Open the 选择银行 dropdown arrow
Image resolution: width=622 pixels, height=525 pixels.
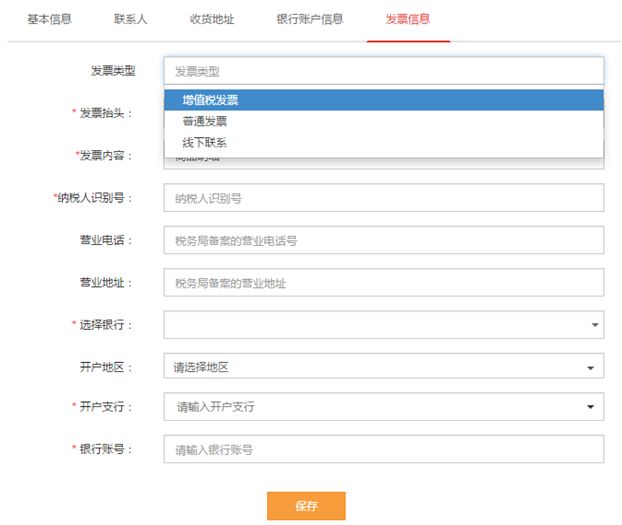tap(595, 325)
